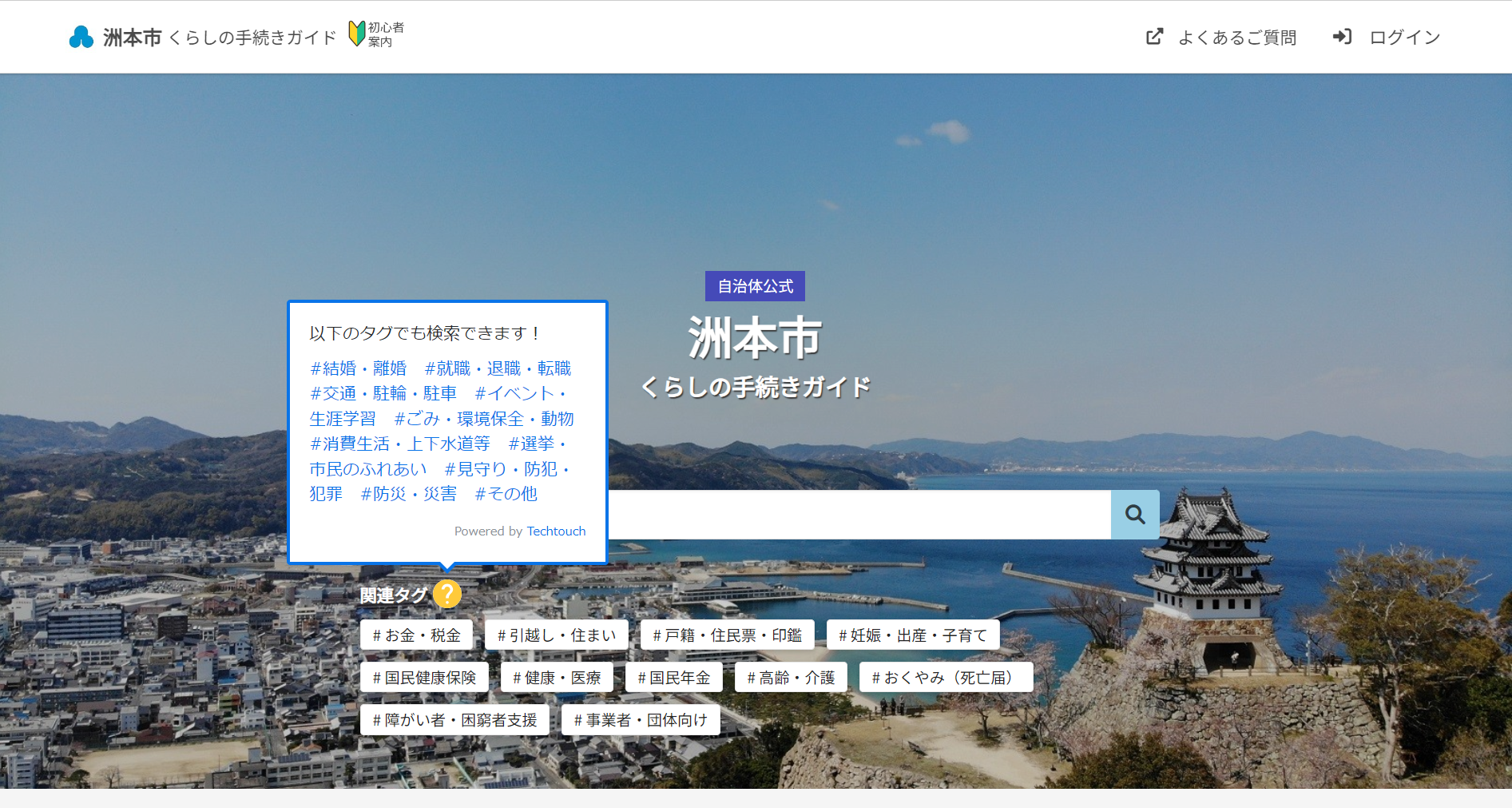Click the 自治体公式 badge above 洲本市
This screenshot has height=808, width=1512.
coord(754,285)
